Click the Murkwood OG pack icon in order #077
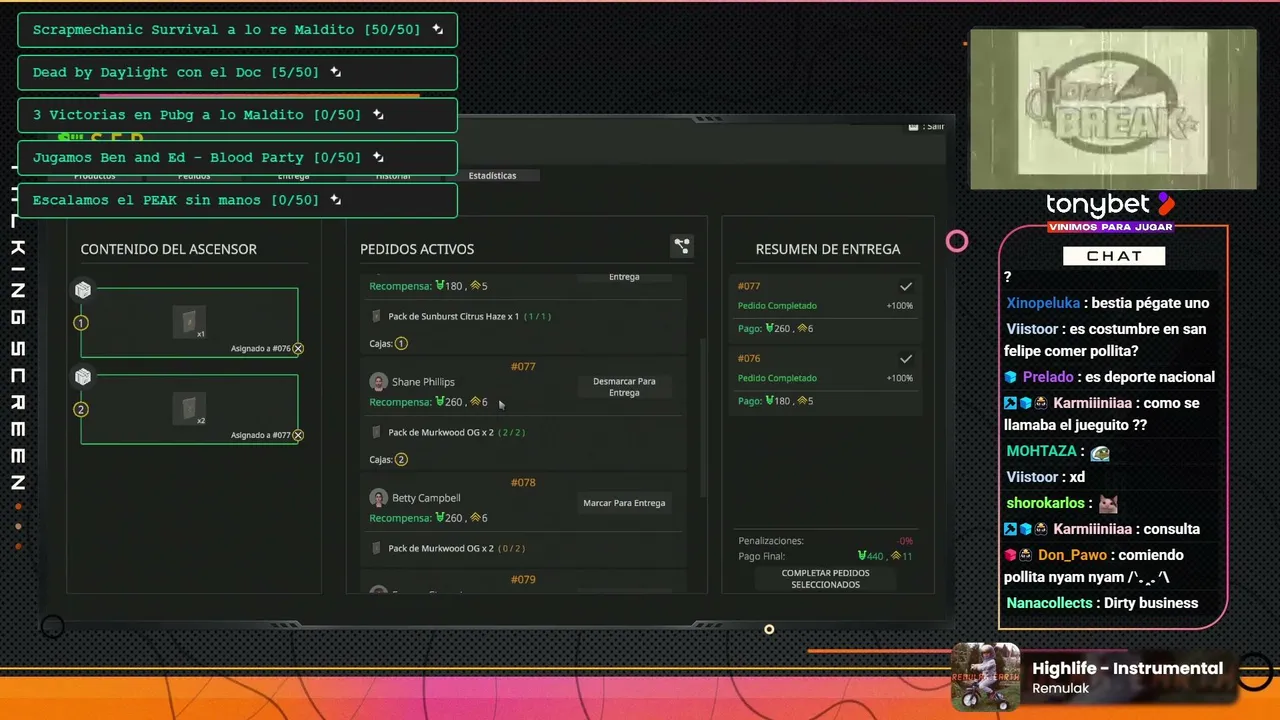 (376, 432)
